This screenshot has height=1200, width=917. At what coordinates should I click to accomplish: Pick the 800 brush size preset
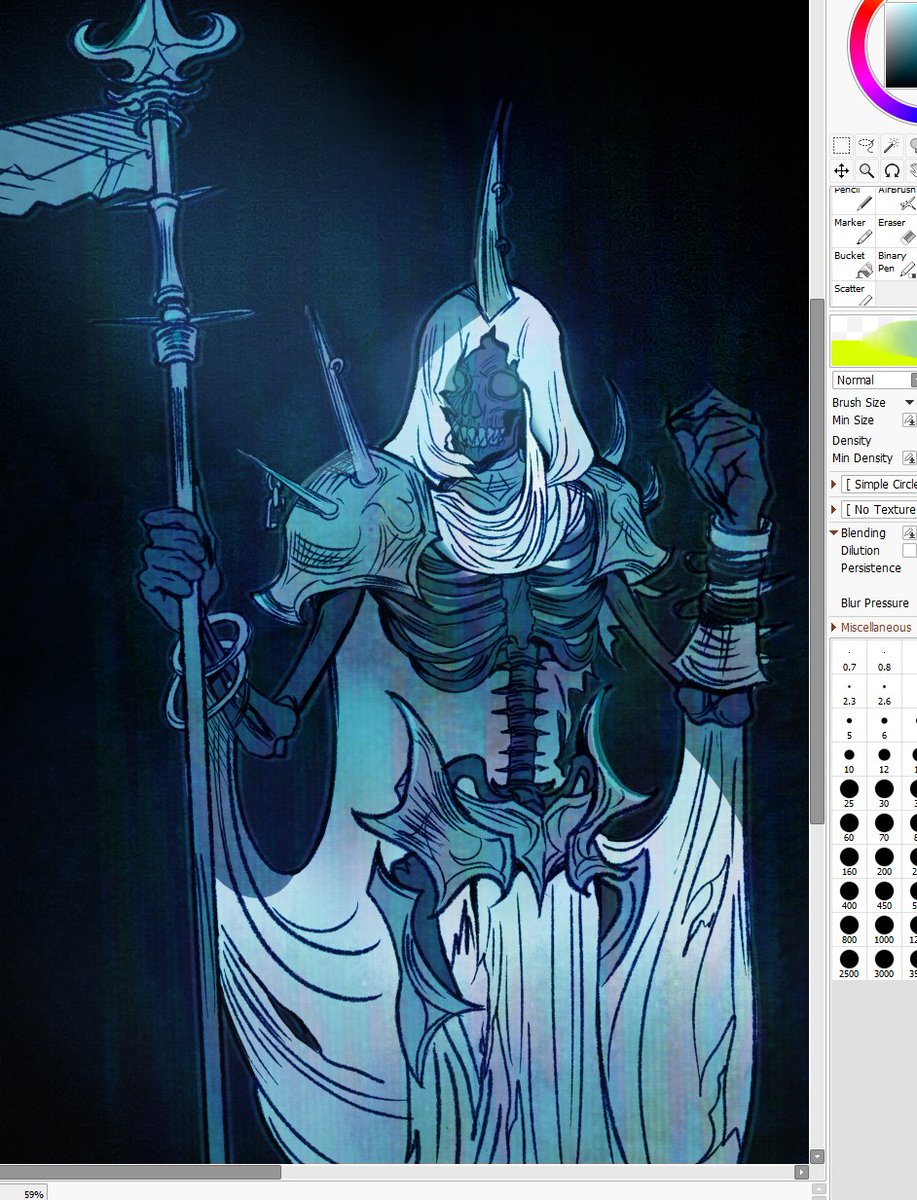[849, 930]
